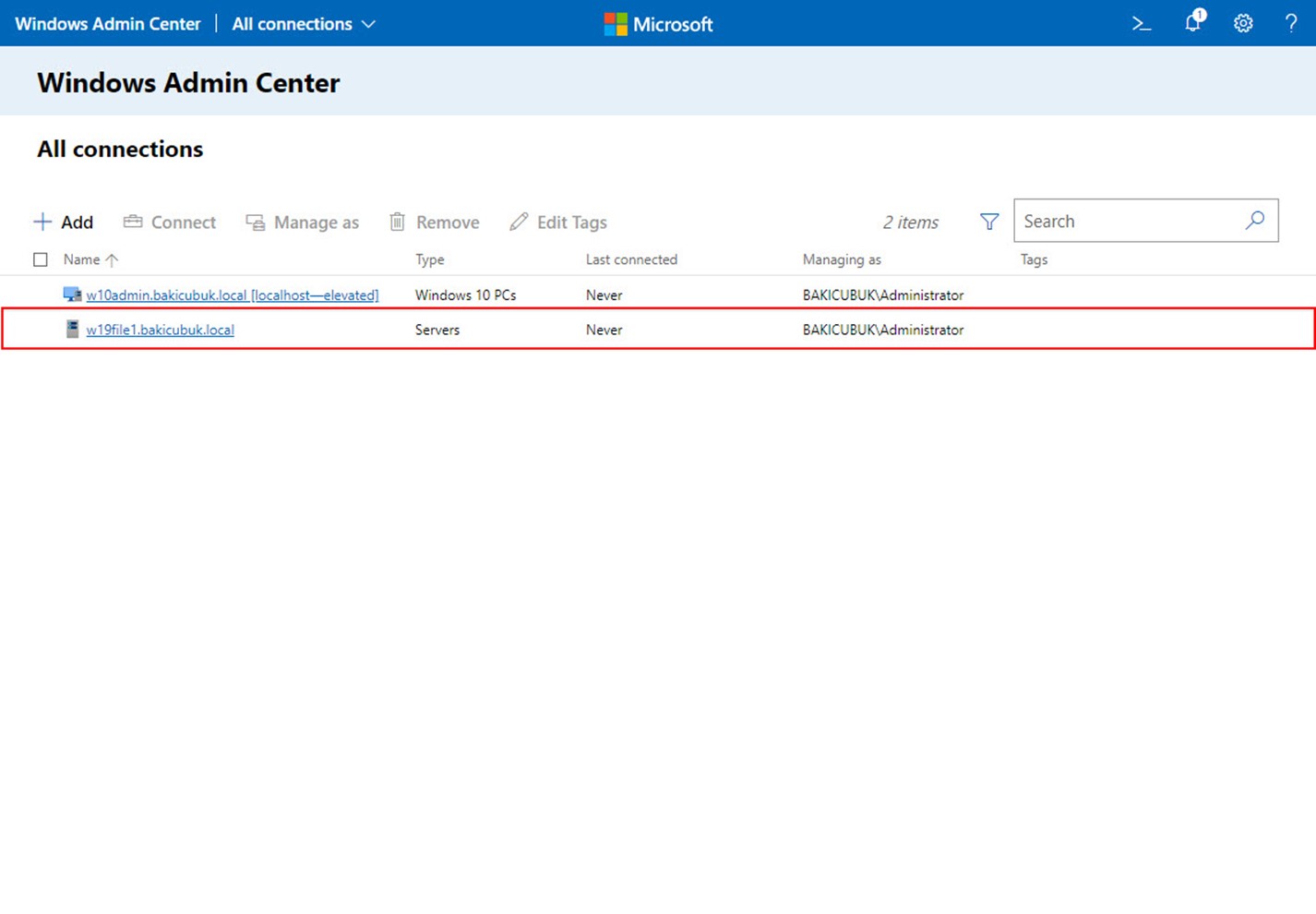Click the w10admin PC icon
The image size is (1316, 914).
(72, 295)
